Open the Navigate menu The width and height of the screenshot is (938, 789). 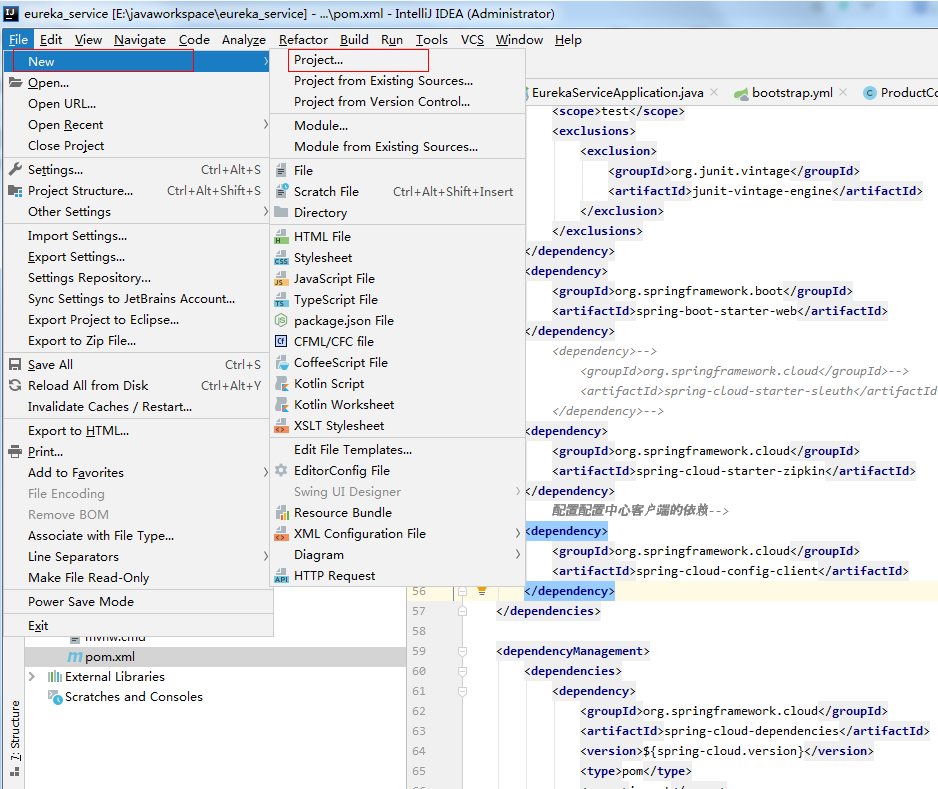140,39
